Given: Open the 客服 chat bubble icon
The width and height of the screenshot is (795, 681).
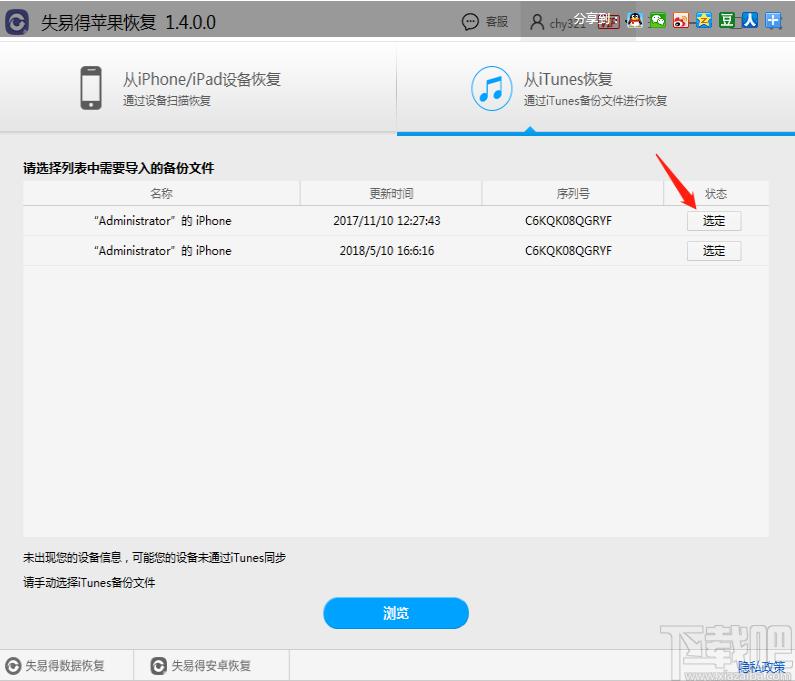Looking at the screenshot, I should click(x=470, y=22).
